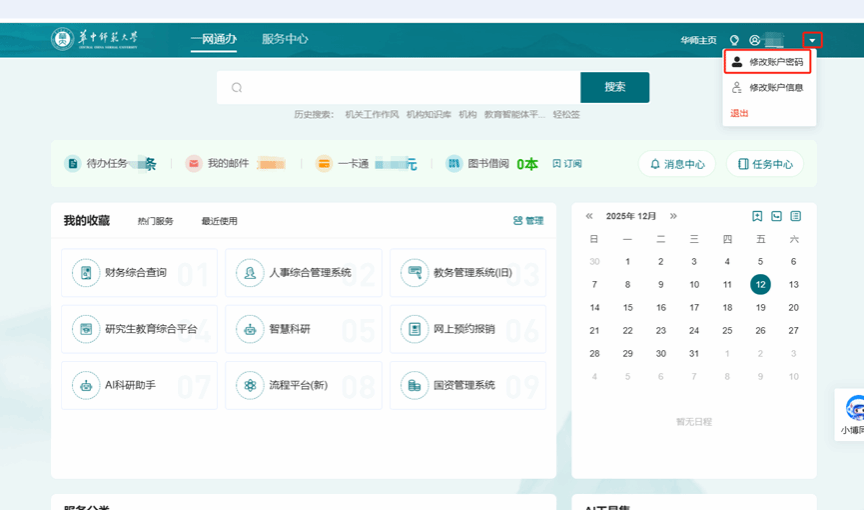The height and width of the screenshot is (510, 864).
Task: Click 退出 to log out
Action: [x=740, y=113]
